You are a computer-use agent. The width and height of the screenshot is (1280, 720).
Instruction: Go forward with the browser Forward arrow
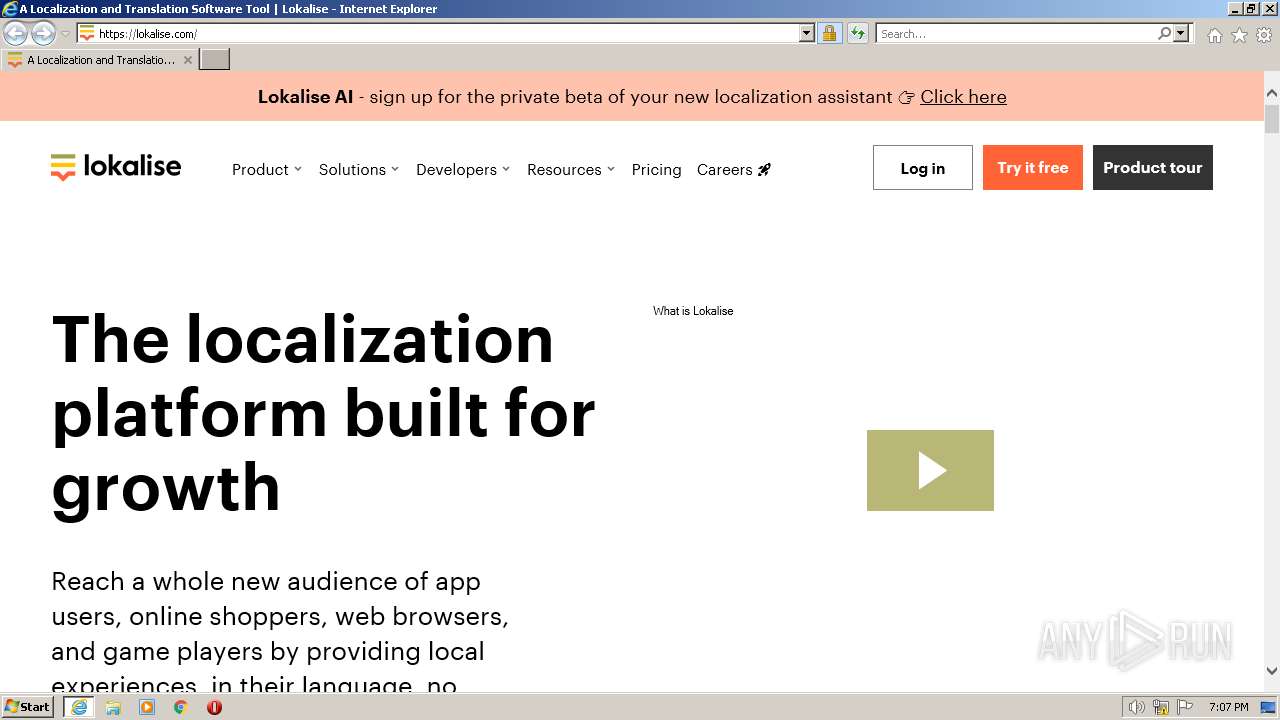coord(43,34)
